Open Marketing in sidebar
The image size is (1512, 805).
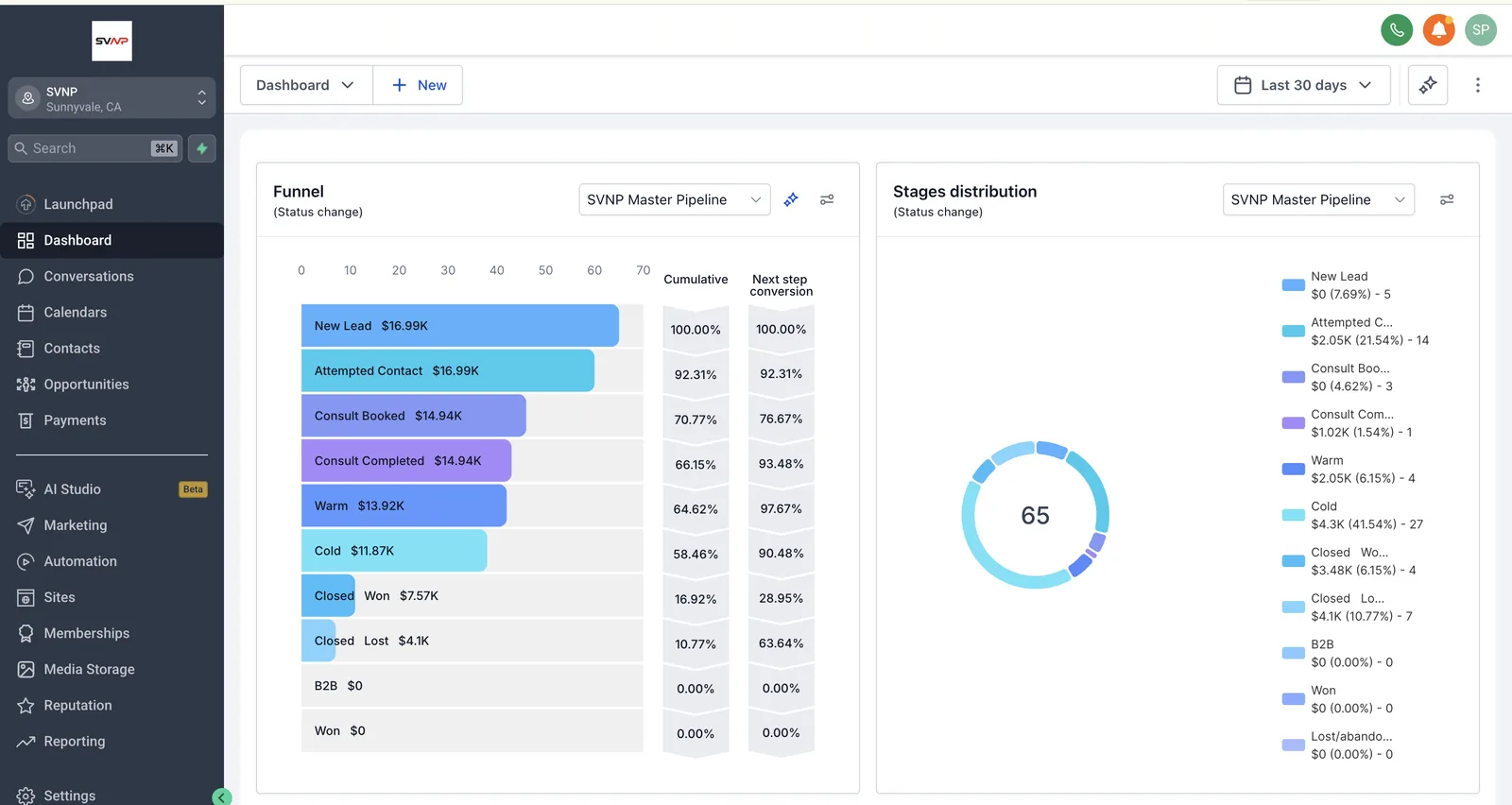click(x=112, y=525)
